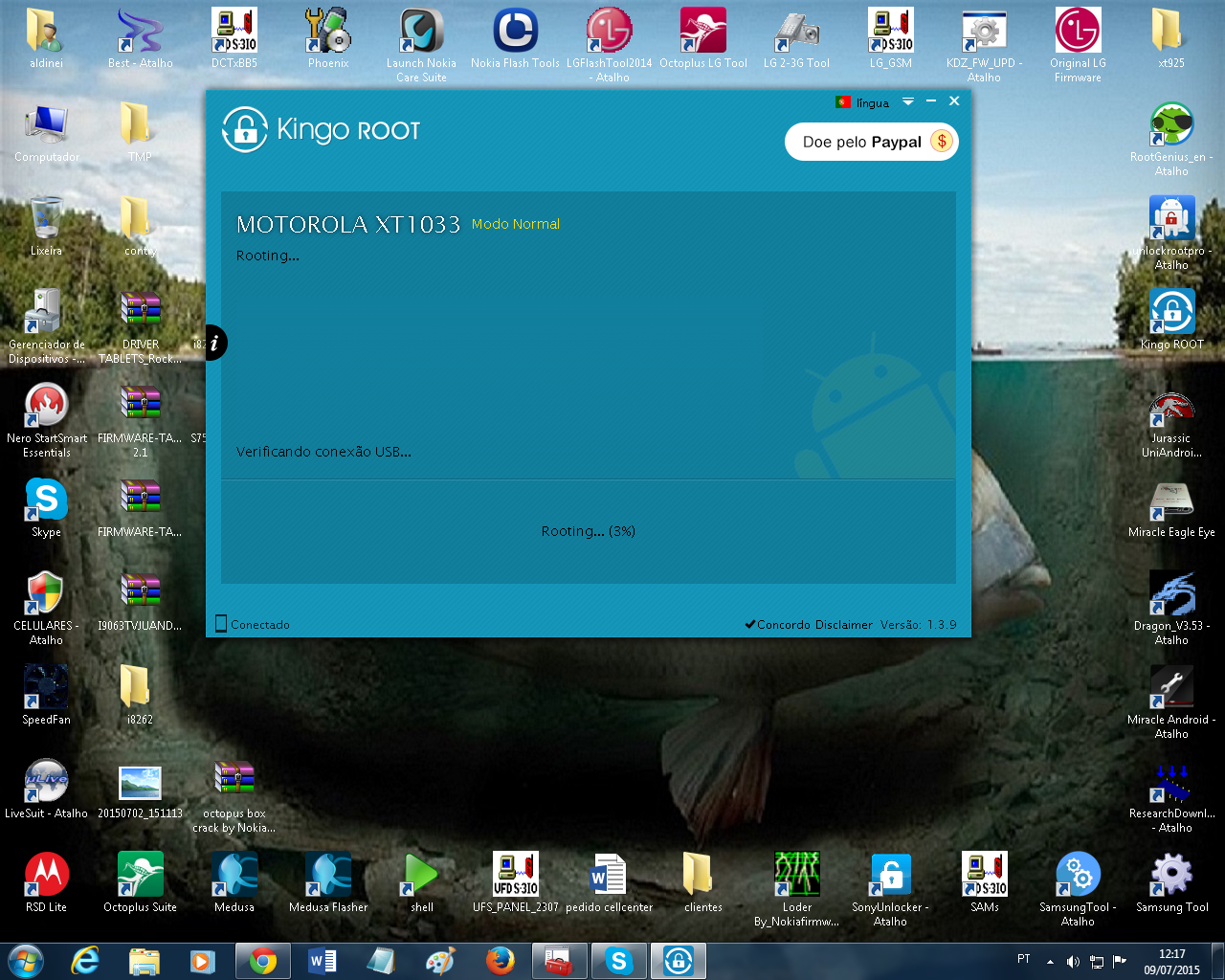The width and height of the screenshot is (1225, 980).
Task: Expand the dropdown arrow next to língua
Action: [x=908, y=101]
